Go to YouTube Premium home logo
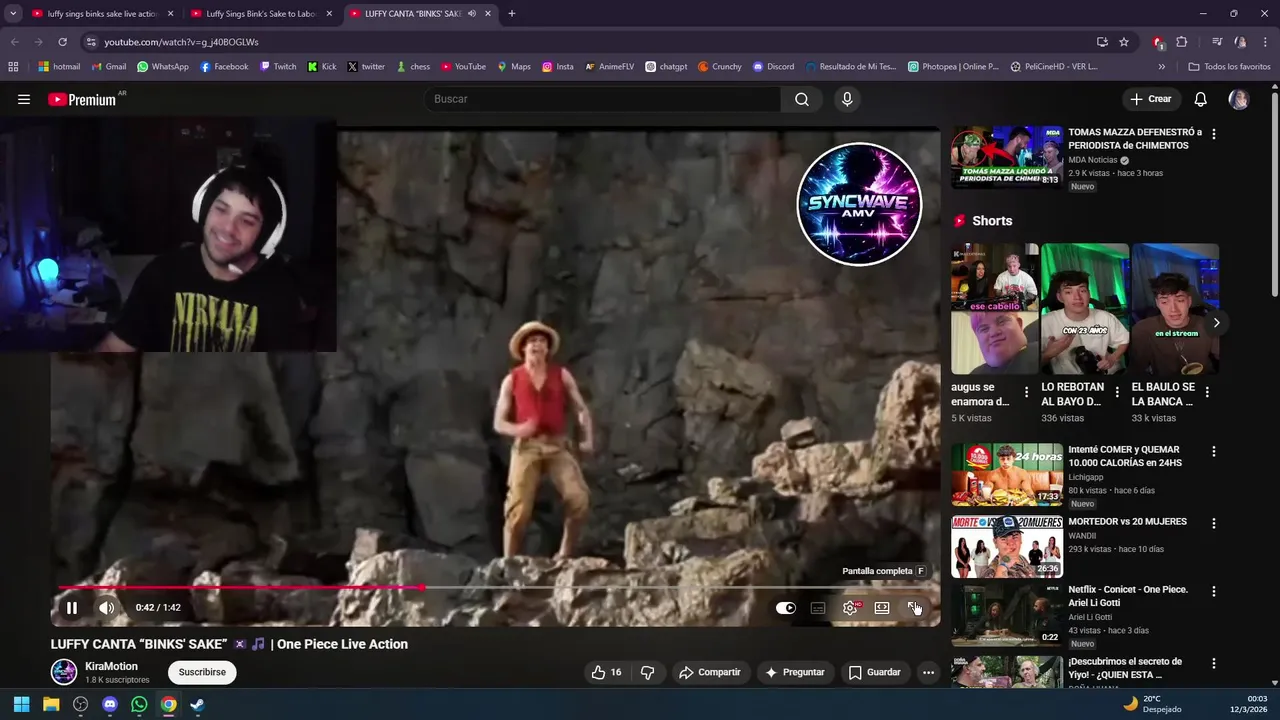The image size is (1280, 720). coord(82,99)
